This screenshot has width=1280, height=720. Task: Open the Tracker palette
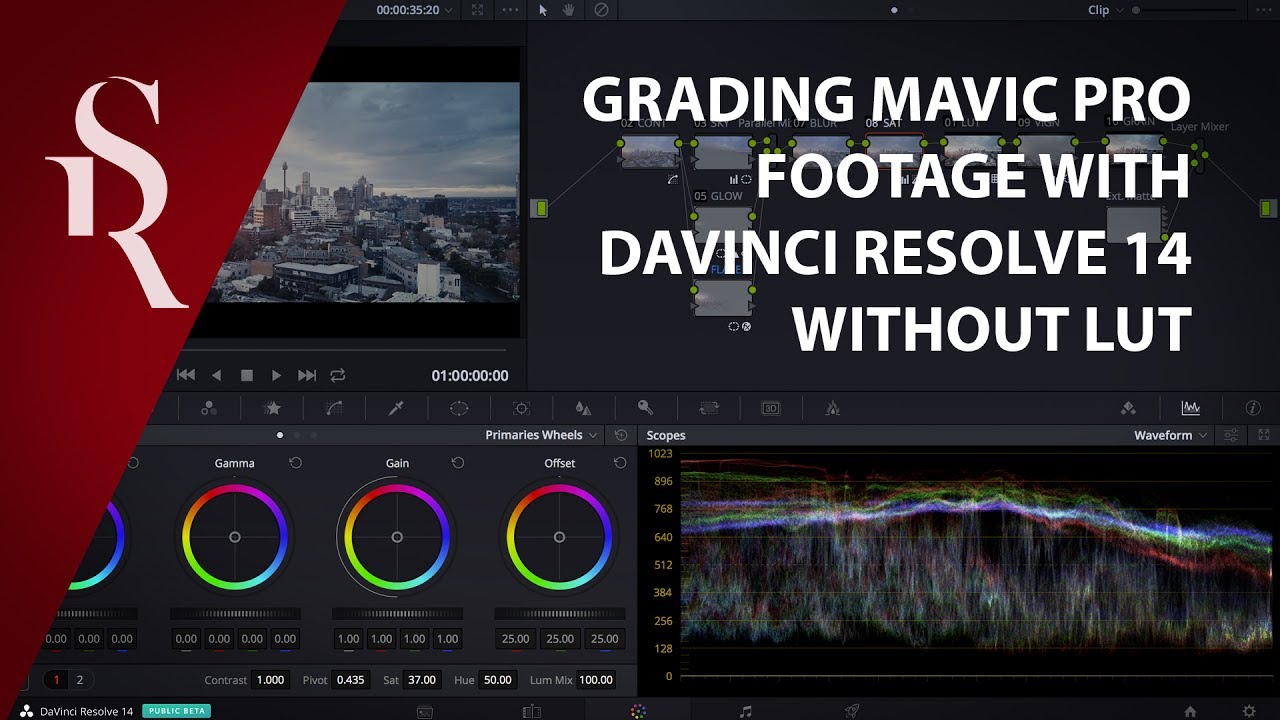521,408
